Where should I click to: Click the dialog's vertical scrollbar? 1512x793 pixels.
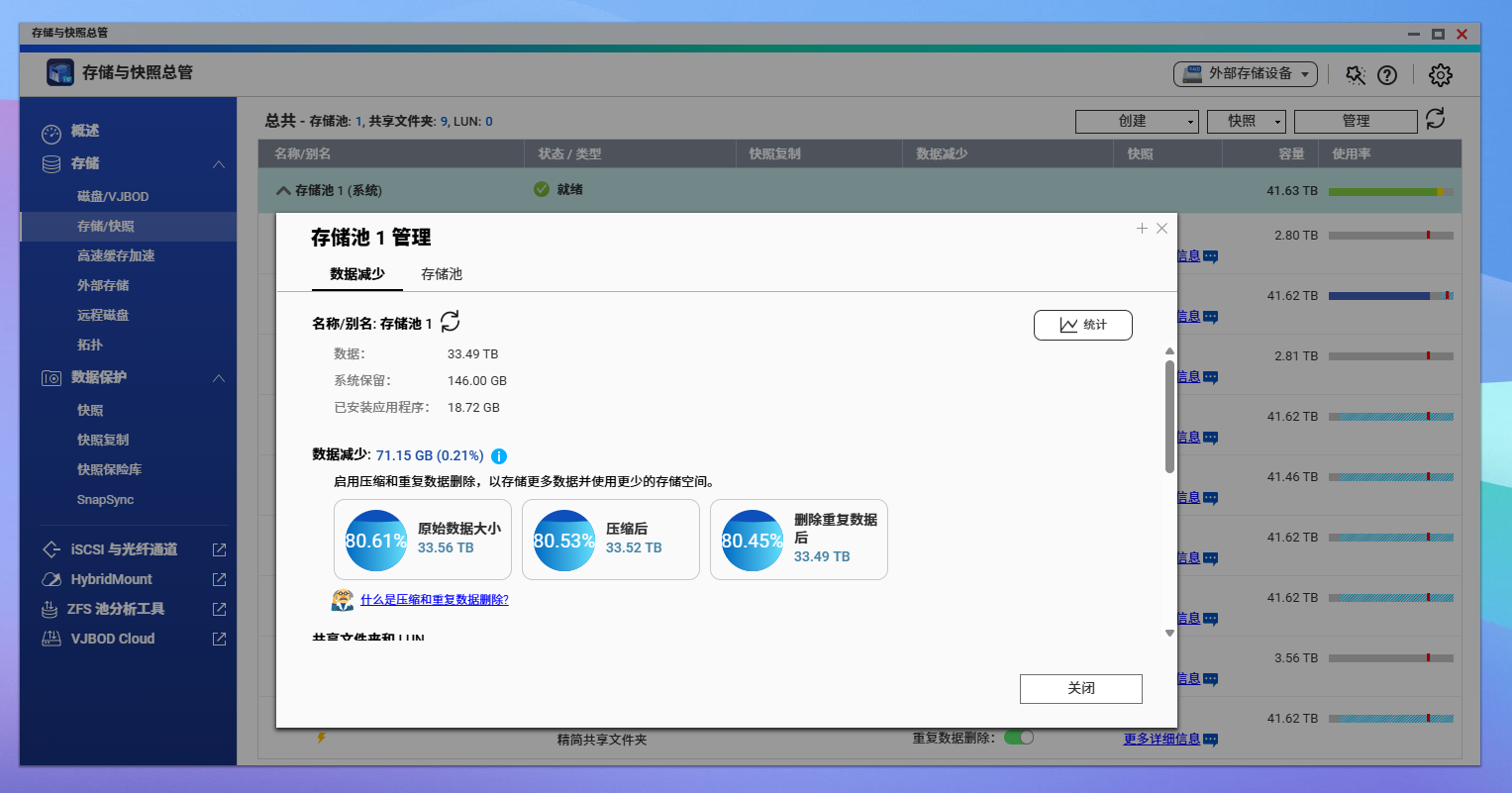coord(1169,416)
